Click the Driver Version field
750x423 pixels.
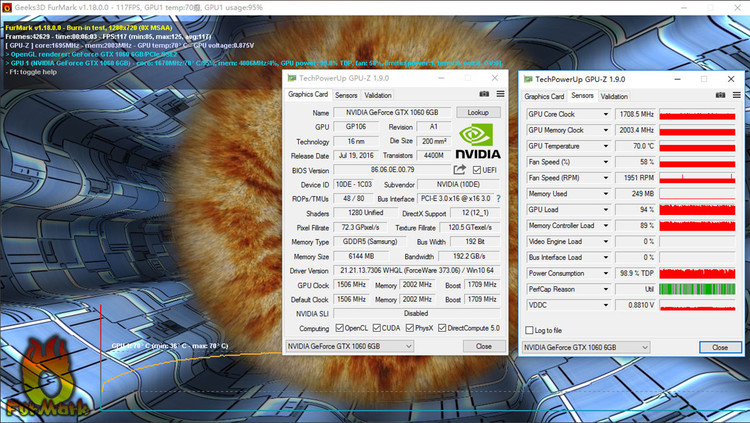click(417, 270)
